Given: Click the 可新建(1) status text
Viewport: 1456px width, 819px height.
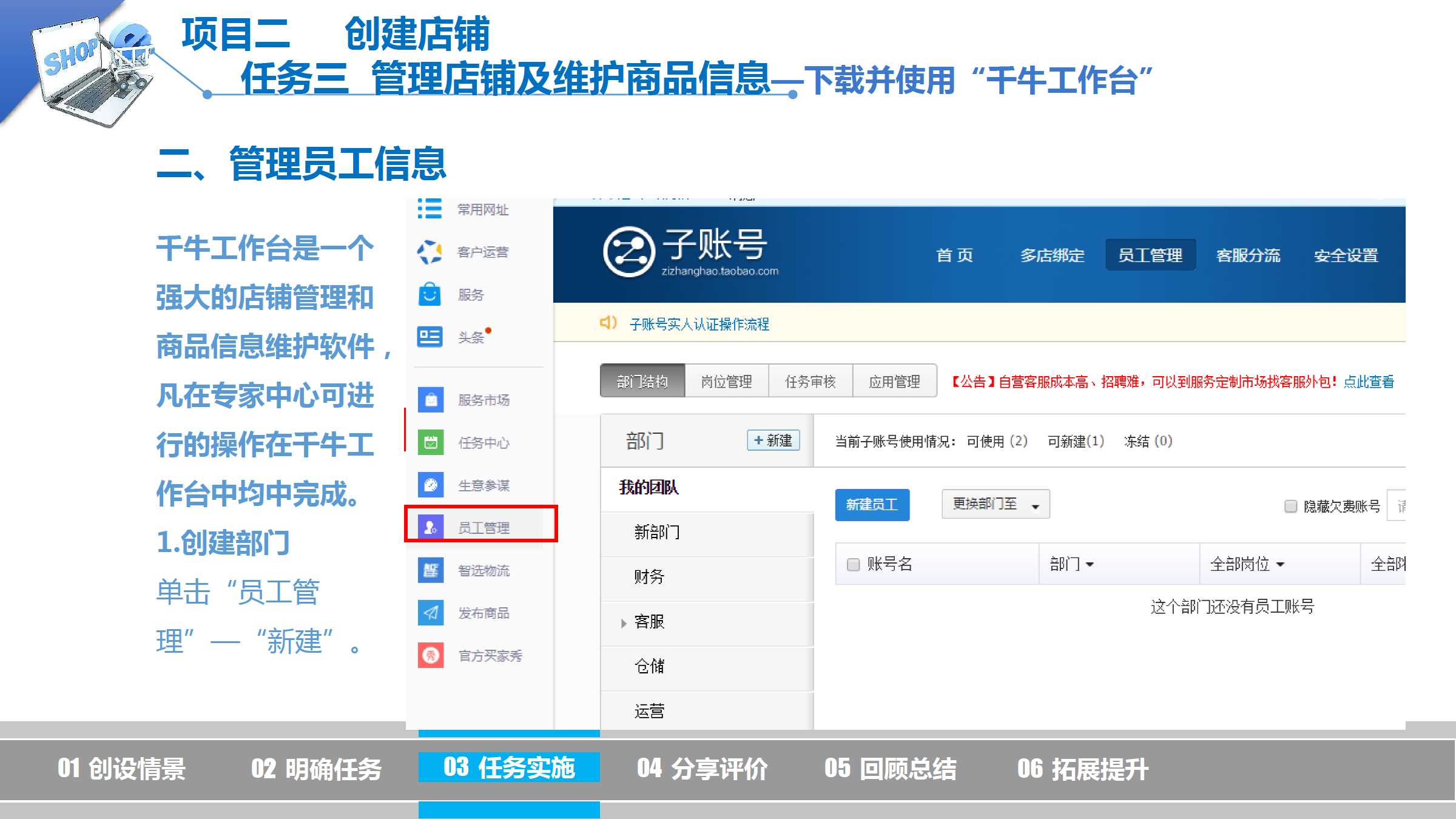Looking at the screenshot, I should click(1076, 441).
